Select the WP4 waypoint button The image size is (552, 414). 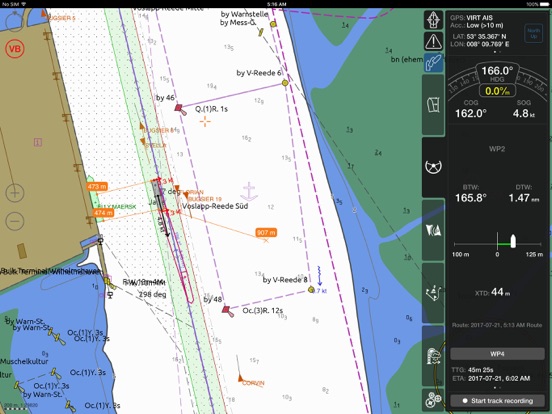point(497,354)
